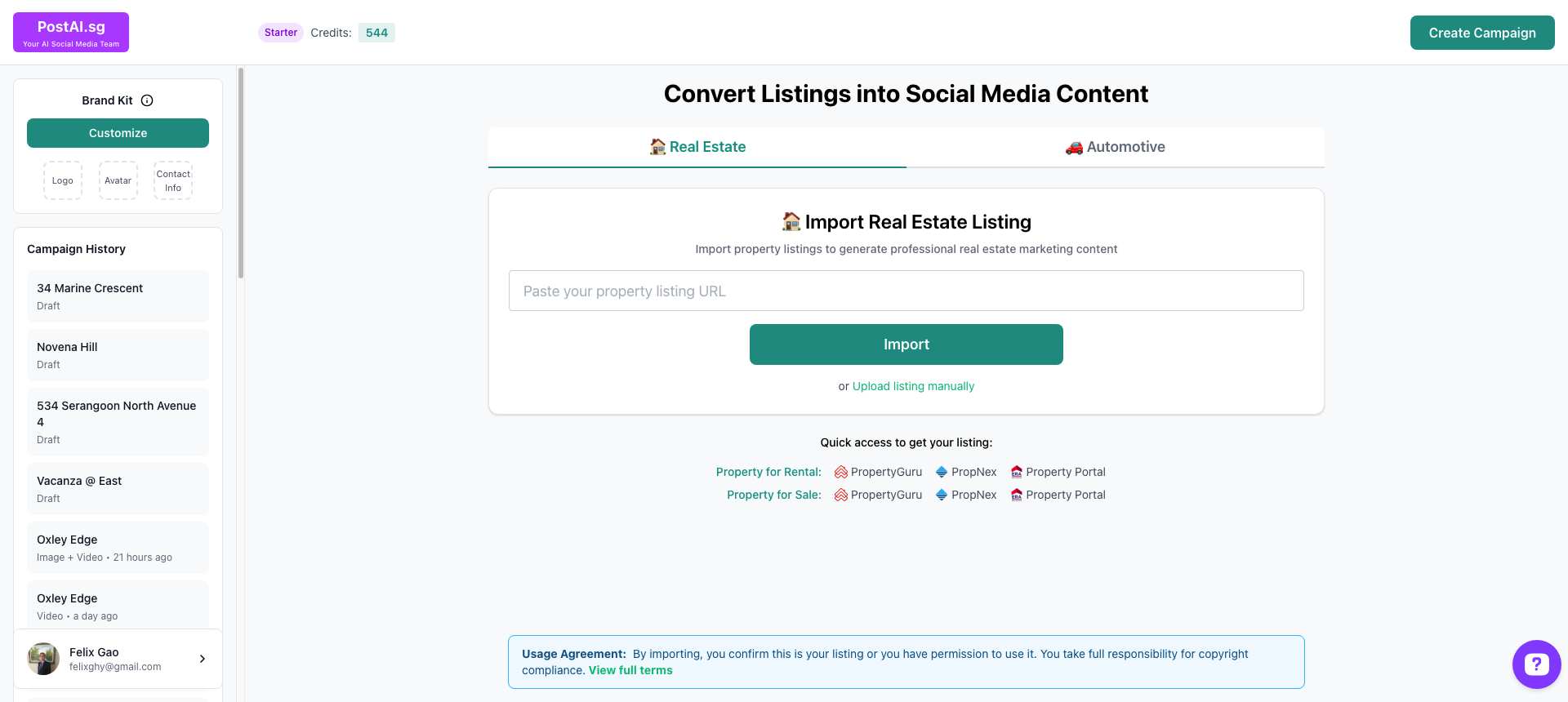Open PropertyGuru for sale listings
This screenshot has width=1568, height=702.
coord(878,495)
